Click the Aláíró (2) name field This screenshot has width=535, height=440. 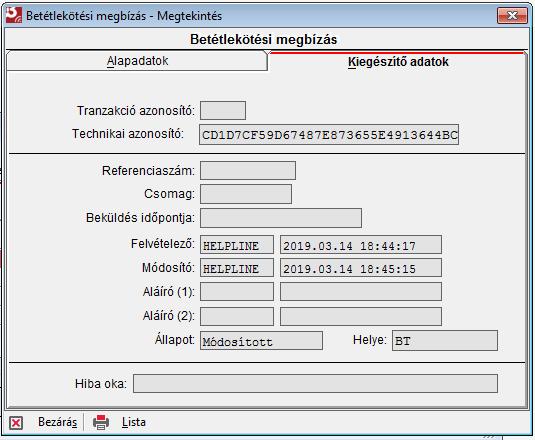[x=237, y=317]
